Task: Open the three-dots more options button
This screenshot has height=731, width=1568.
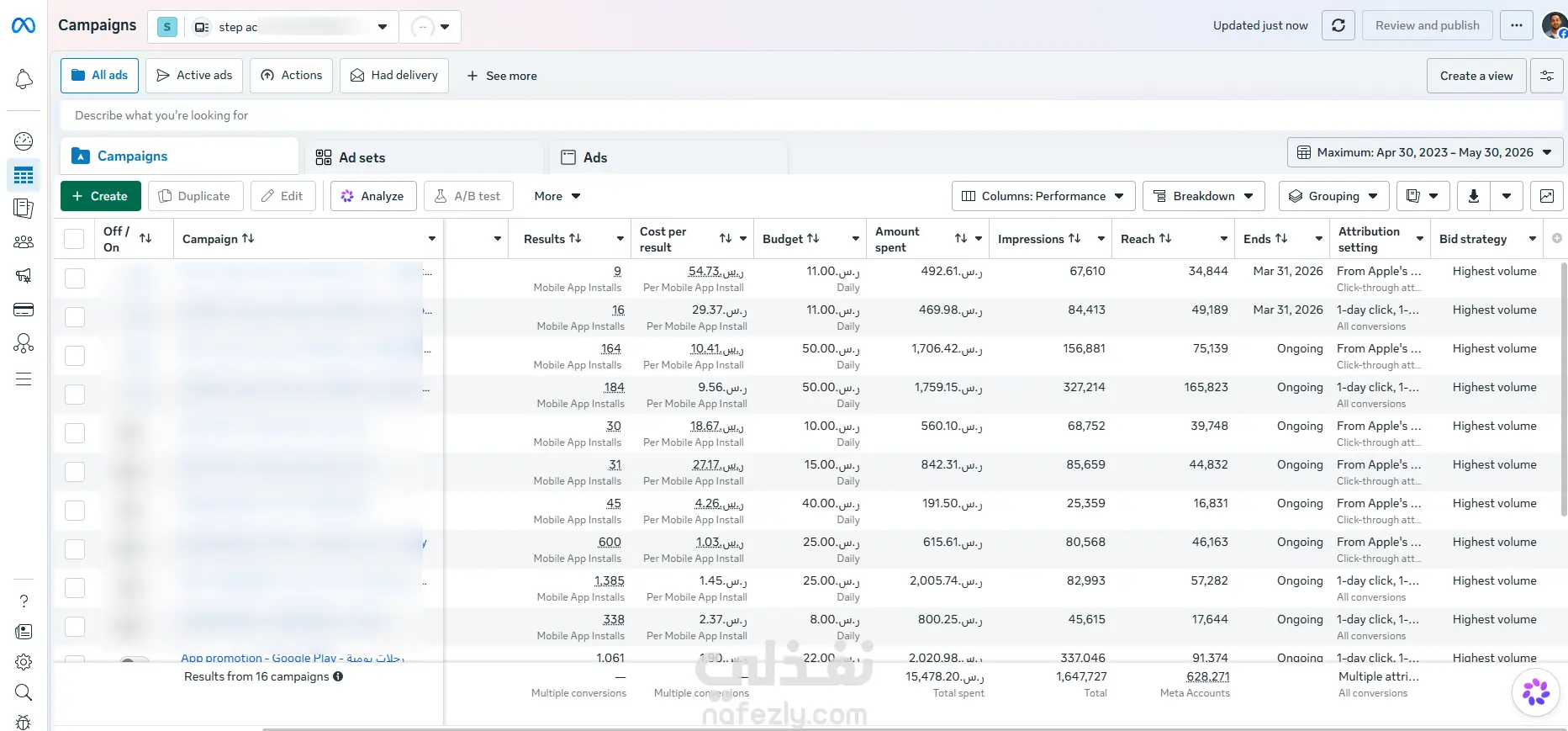Action: 1517,25
